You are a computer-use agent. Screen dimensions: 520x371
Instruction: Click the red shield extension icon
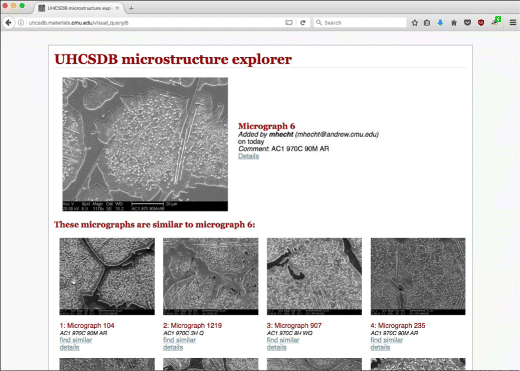[x=481, y=23]
